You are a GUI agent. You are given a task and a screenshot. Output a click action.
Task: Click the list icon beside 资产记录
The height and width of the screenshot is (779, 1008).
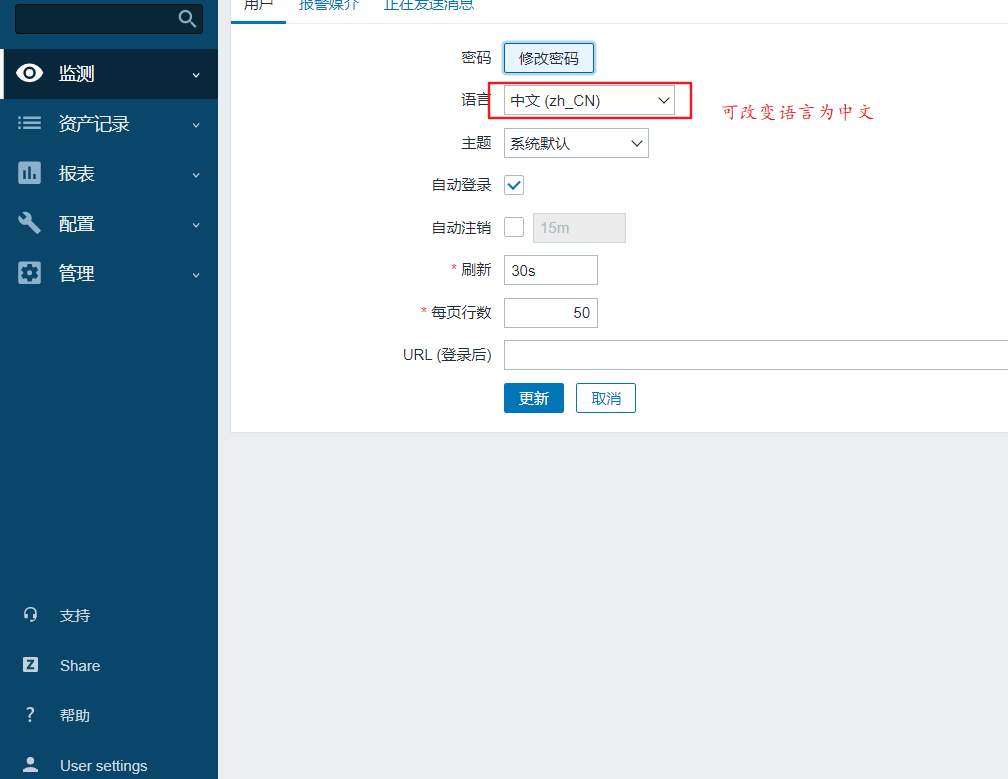coord(29,123)
